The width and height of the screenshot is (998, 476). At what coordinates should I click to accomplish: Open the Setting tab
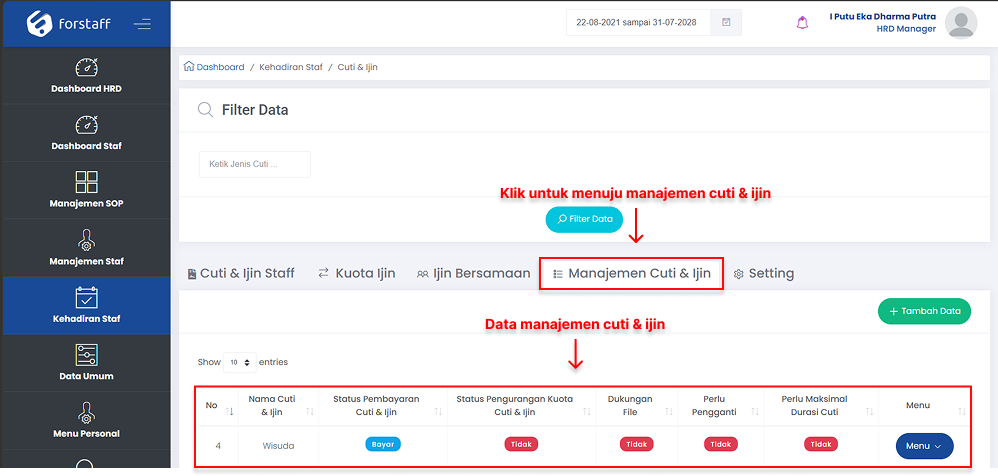pyautogui.click(x=764, y=274)
